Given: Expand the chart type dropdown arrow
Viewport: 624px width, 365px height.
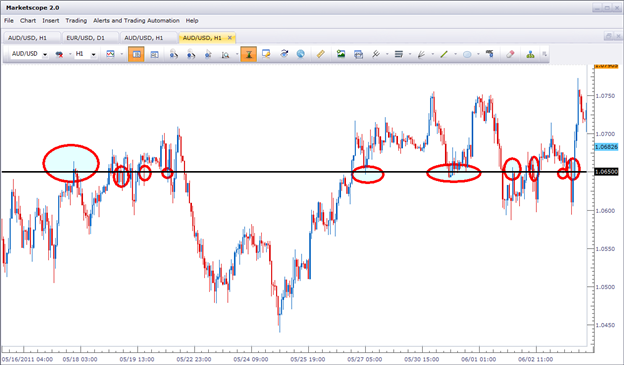Looking at the screenshot, I should [122, 54].
